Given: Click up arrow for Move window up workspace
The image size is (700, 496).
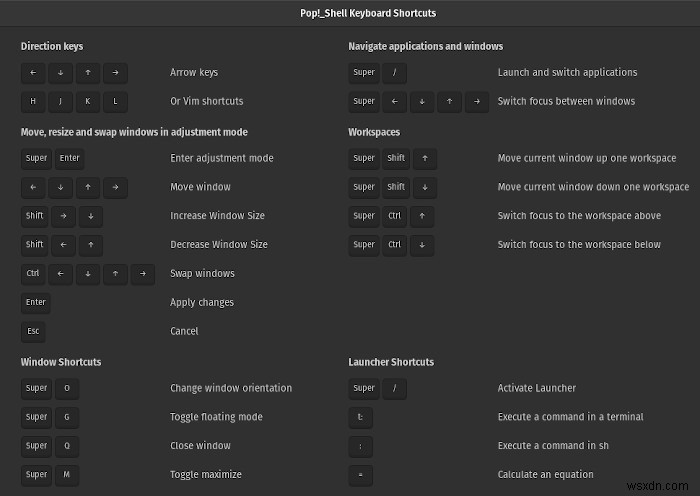Looking at the screenshot, I should click(x=425, y=158).
